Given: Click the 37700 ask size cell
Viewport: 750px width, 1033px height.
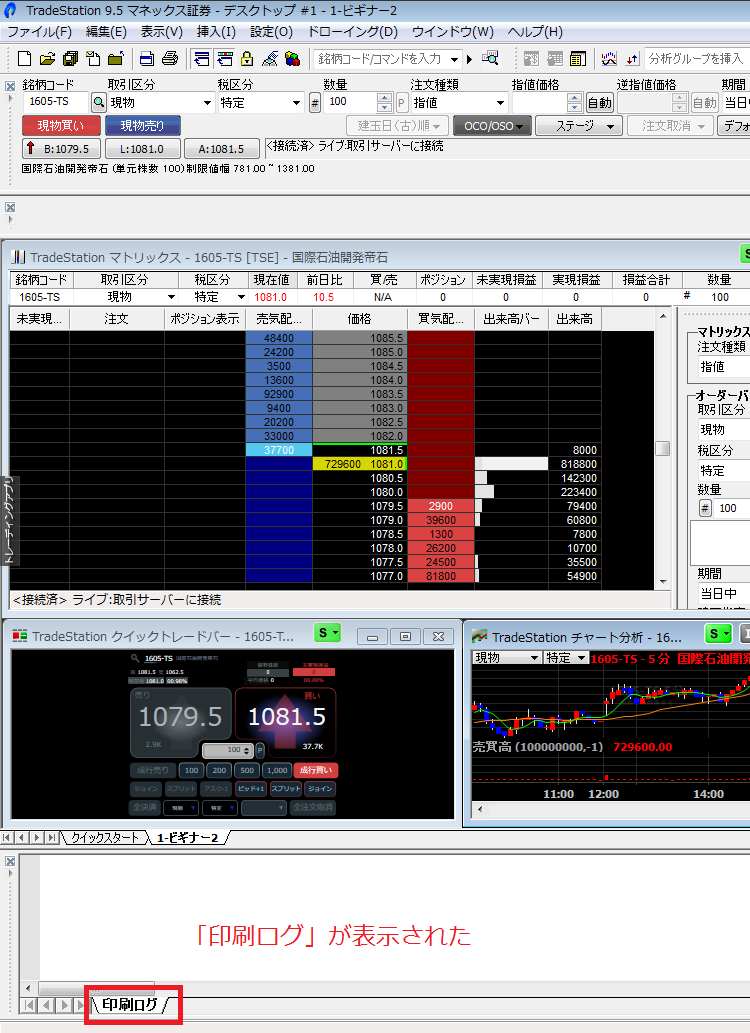Looking at the screenshot, I should (x=279, y=450).
